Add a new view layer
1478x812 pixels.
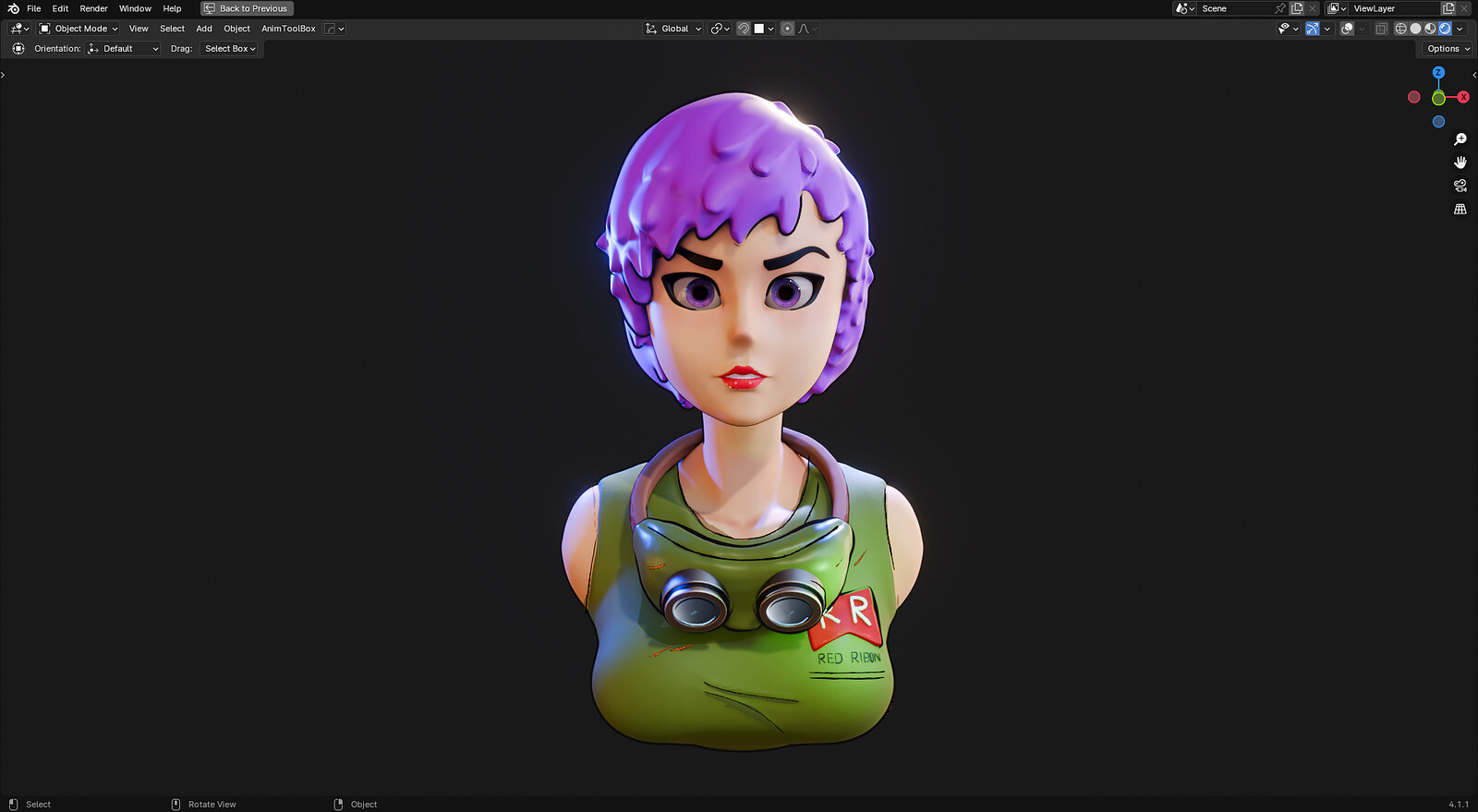[x=1448, y=8]
